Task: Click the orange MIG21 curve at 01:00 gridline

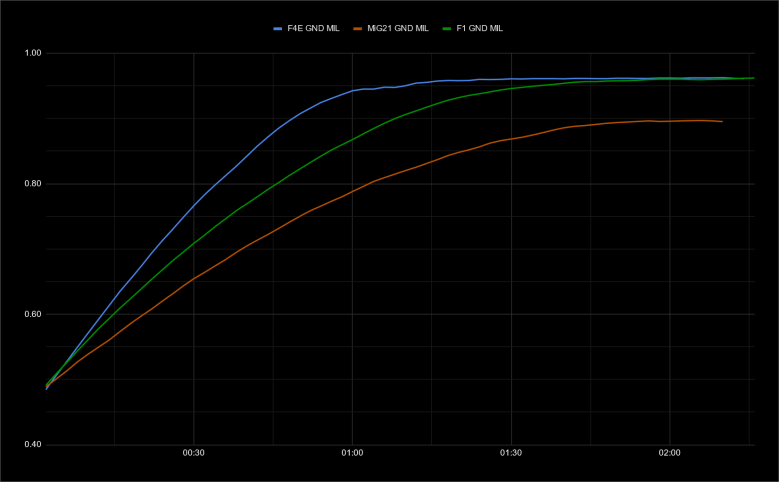Action: [x=351, y=190]
